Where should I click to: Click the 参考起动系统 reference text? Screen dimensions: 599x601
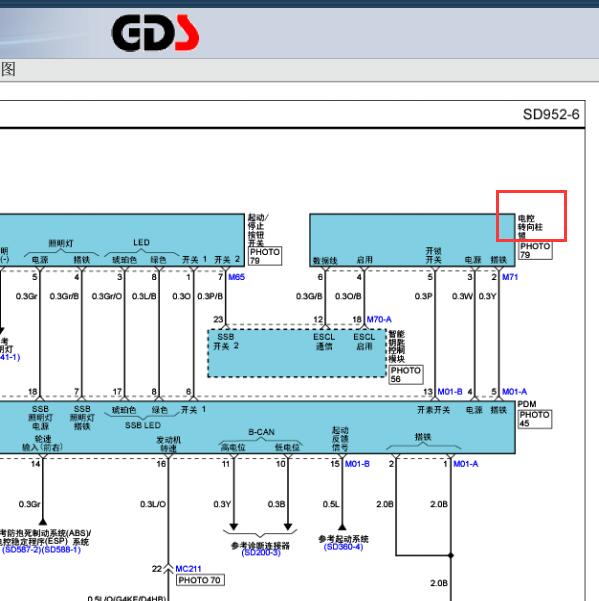343,539
